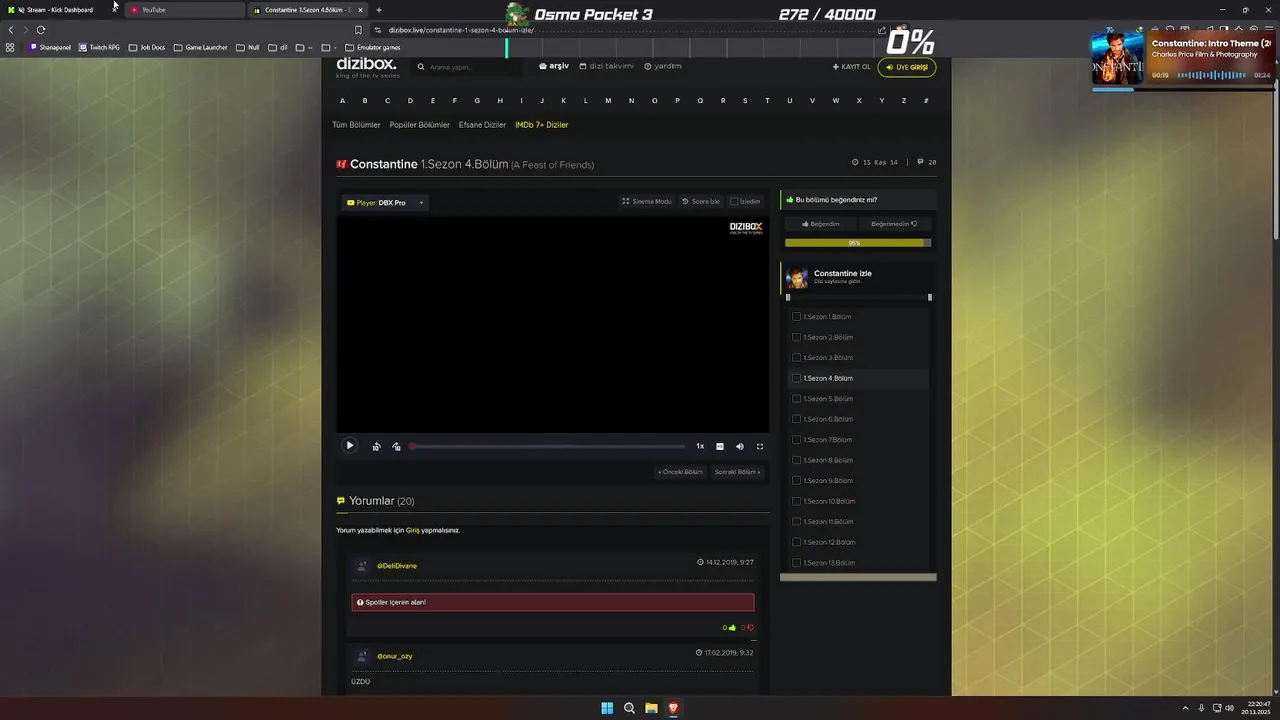The height and width of the screenshot is (720, 1280).
Task: Open Efsane Diziler tab
Action: tap(482, 125)
